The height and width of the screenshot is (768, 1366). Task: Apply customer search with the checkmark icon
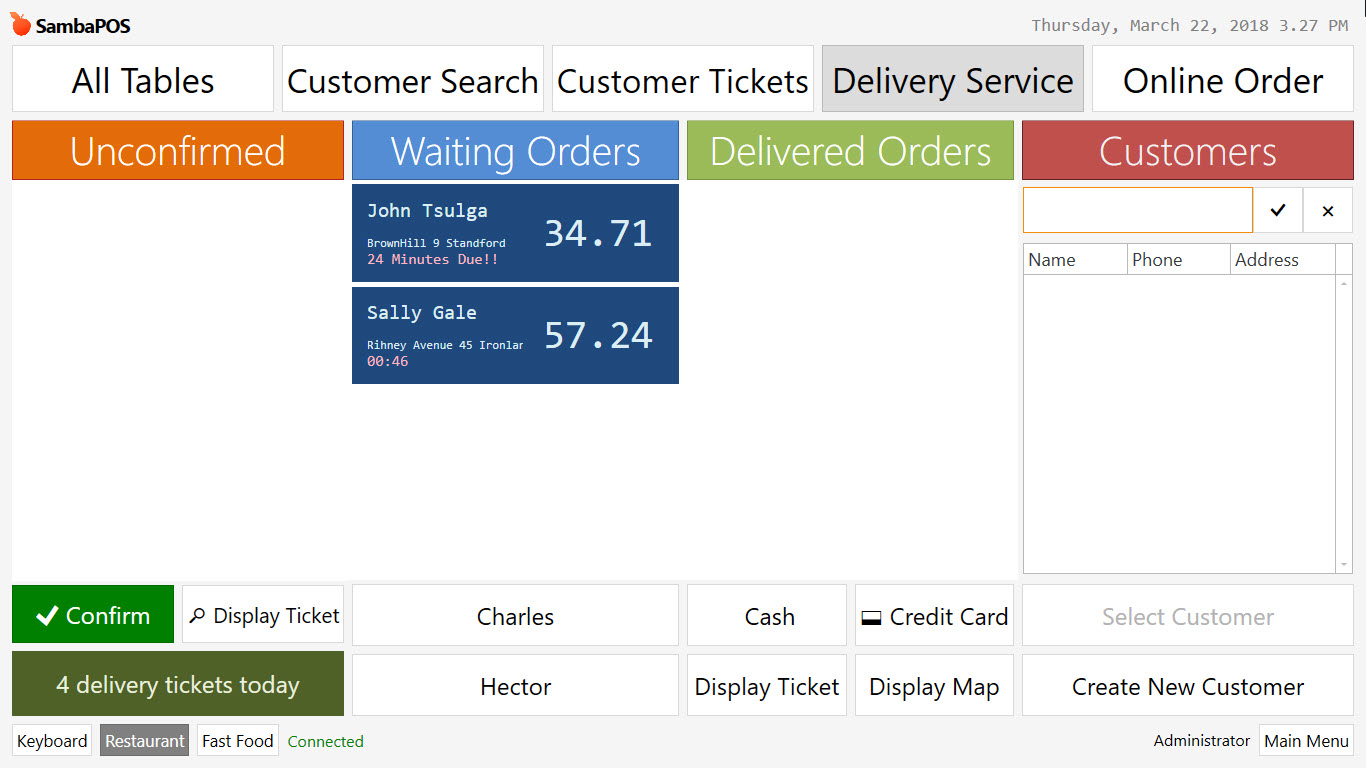[x=1277, y=210]
